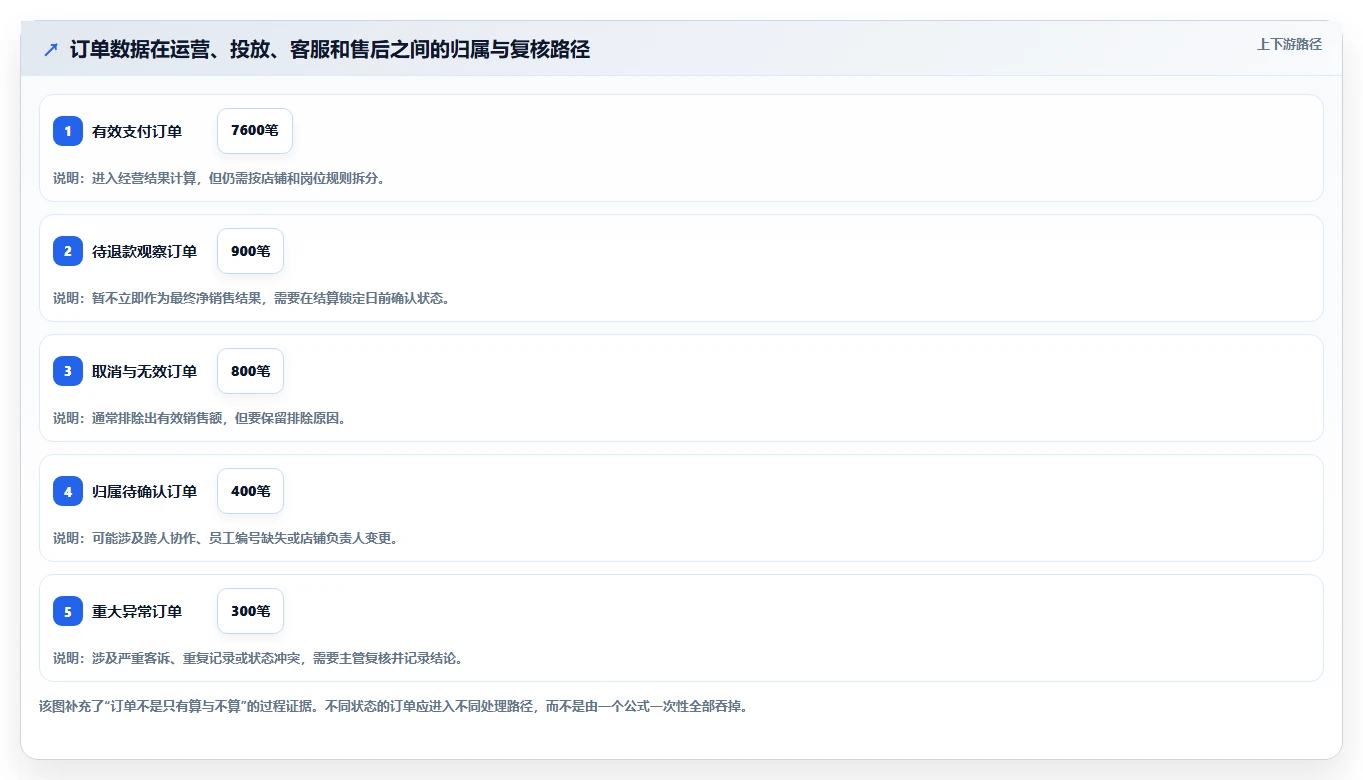
Task: Click the 900笔 value chip
Action: click(251, 251)
